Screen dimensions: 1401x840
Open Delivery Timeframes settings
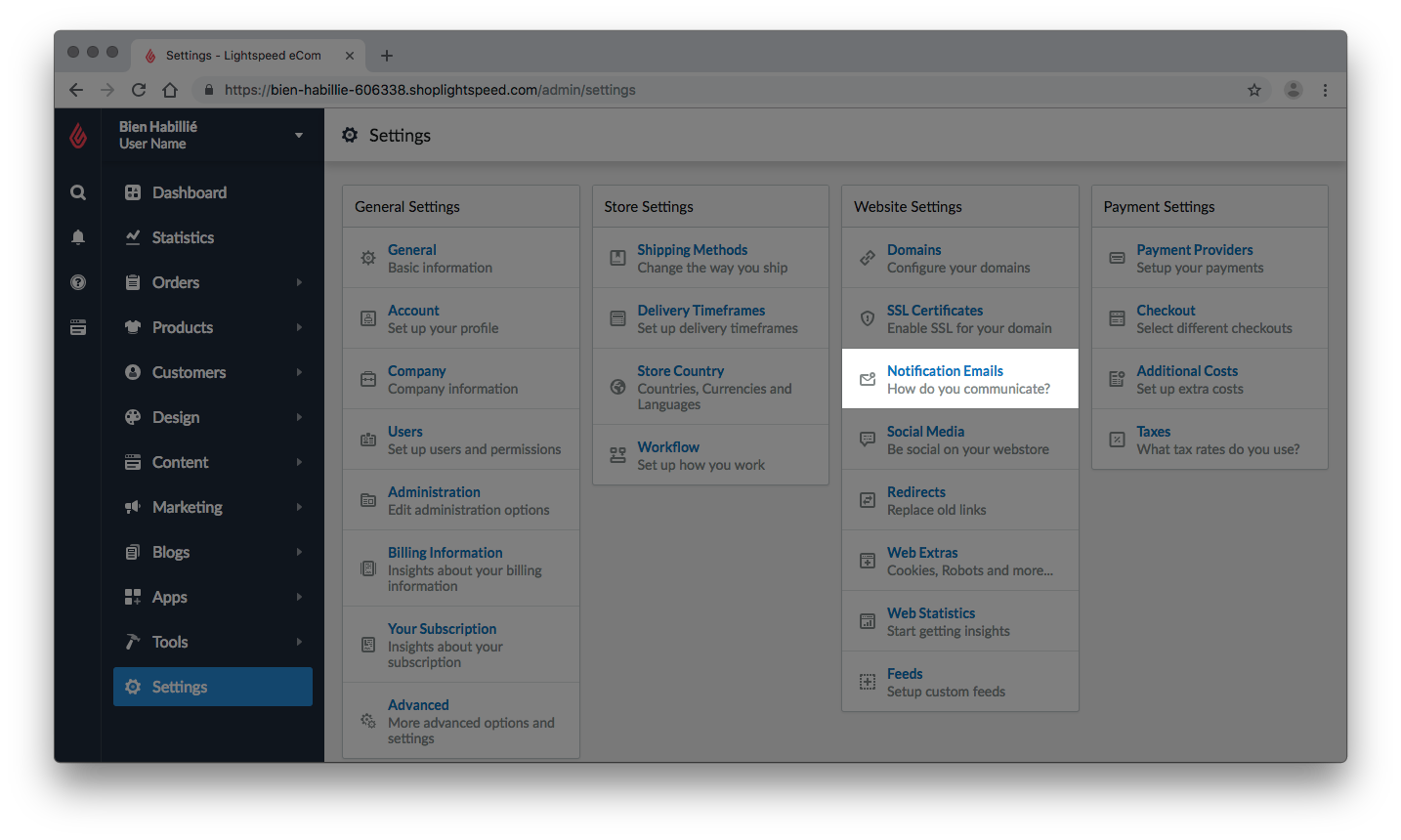click(x=700, y=311)
